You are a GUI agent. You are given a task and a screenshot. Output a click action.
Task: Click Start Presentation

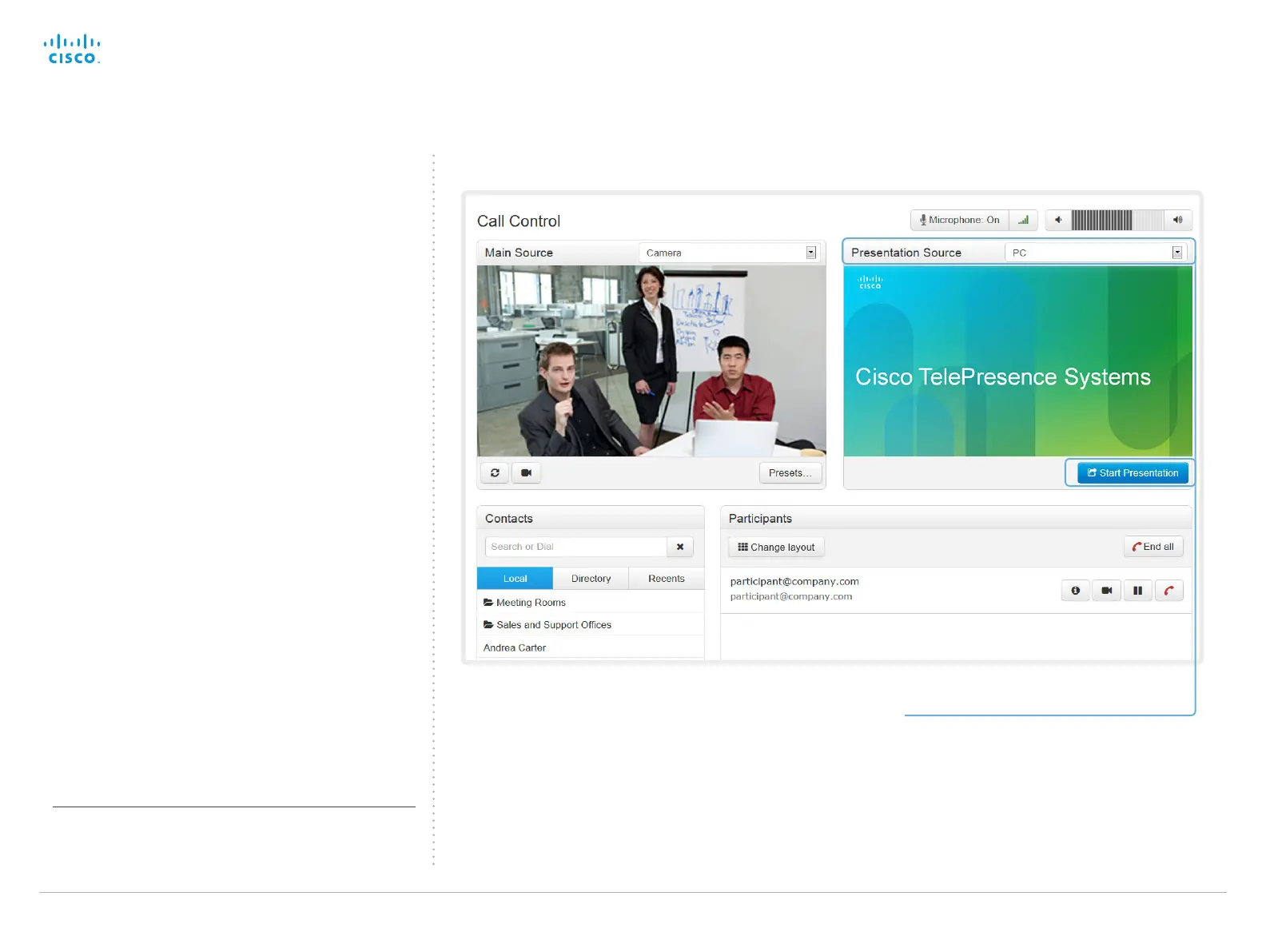[1133, 473]
